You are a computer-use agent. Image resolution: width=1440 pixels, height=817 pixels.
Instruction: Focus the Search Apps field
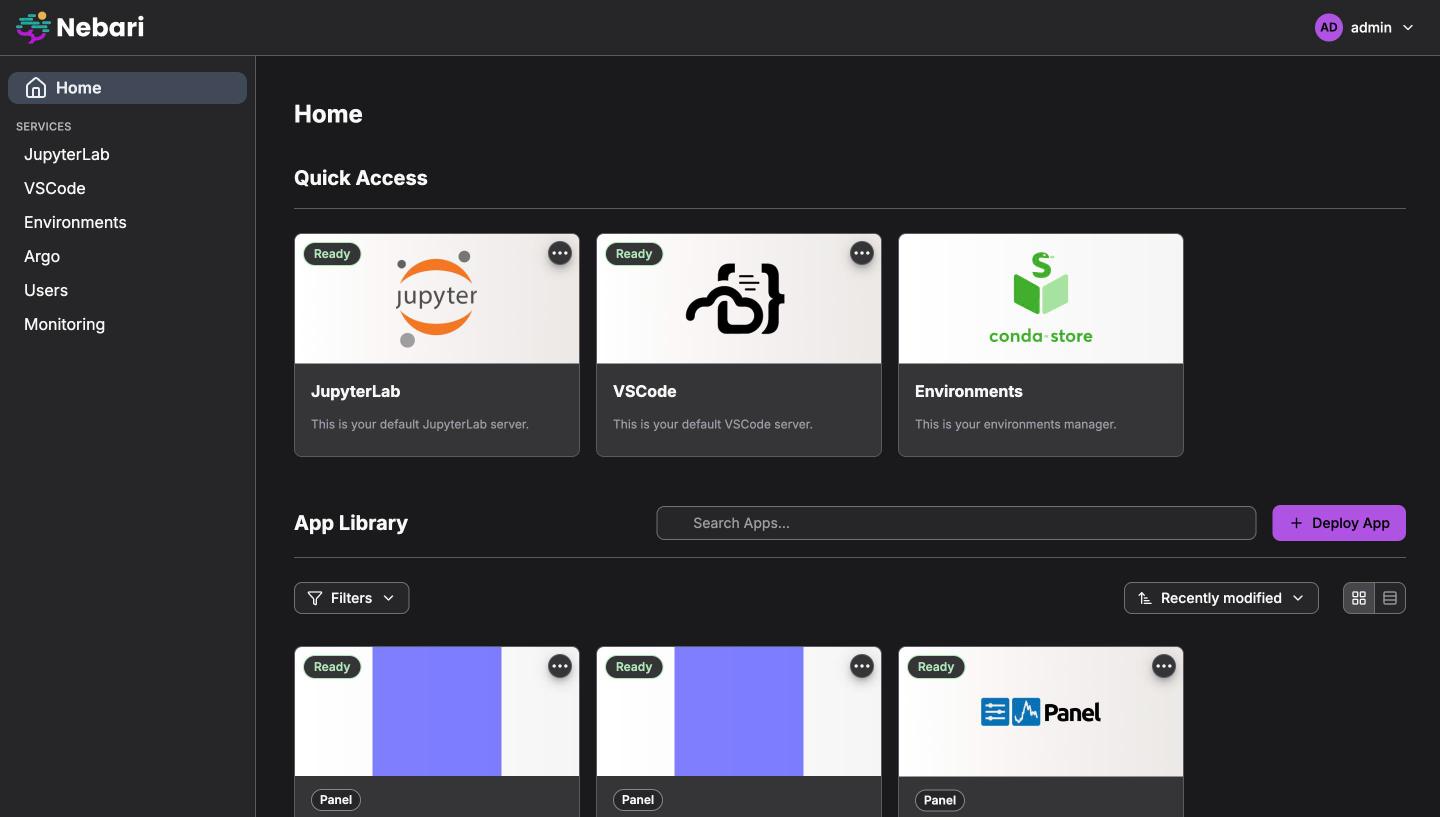pos(956,523)
